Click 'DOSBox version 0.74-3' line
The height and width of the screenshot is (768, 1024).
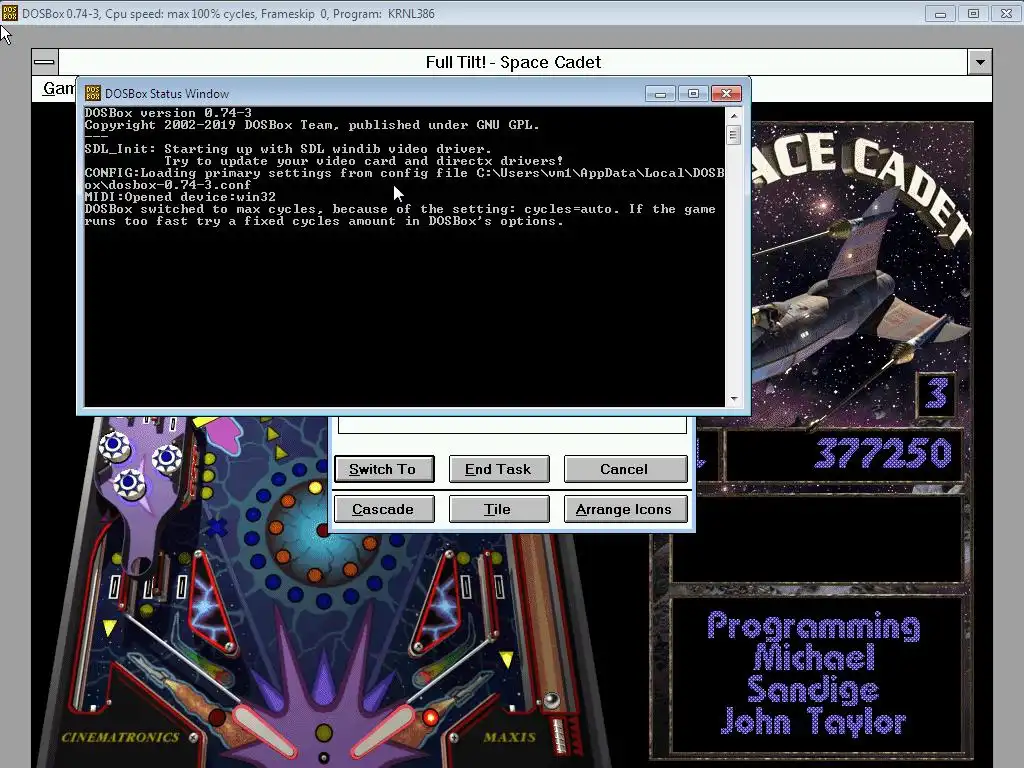click(168, 113)
